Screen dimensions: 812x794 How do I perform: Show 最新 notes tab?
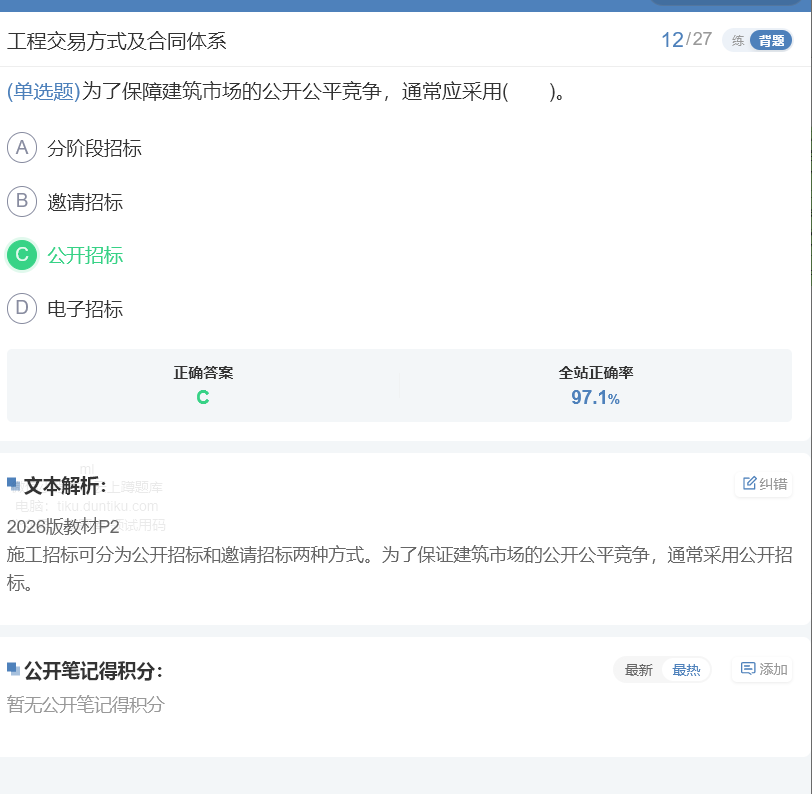pos(638,670)
